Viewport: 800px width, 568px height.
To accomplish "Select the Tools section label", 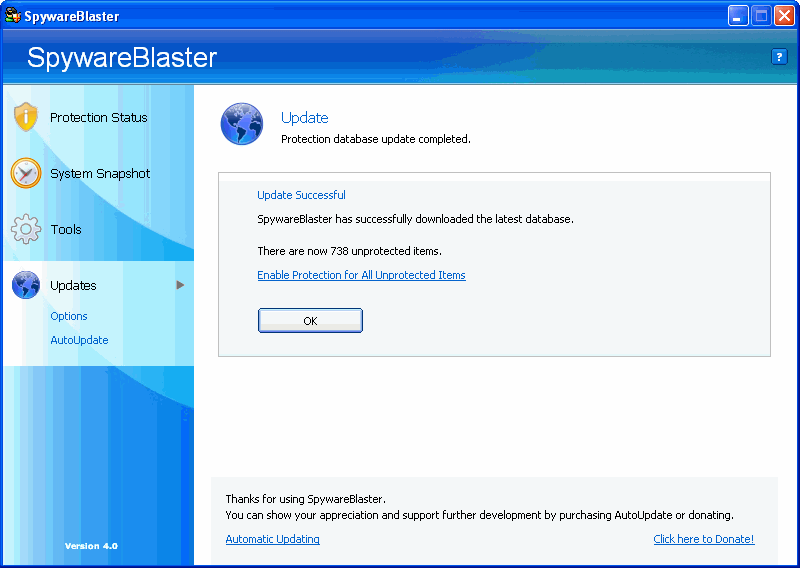I will (x=66, y=229).
